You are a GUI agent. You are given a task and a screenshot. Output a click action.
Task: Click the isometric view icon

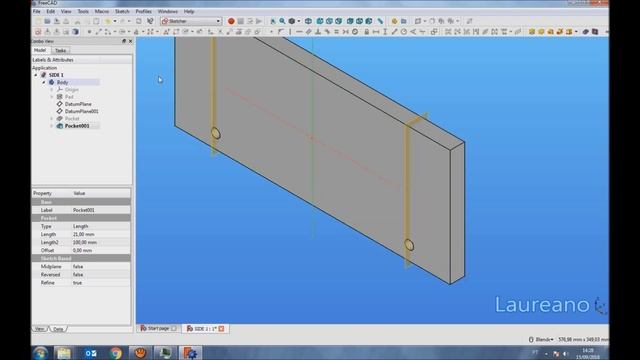tap(308, 21)
